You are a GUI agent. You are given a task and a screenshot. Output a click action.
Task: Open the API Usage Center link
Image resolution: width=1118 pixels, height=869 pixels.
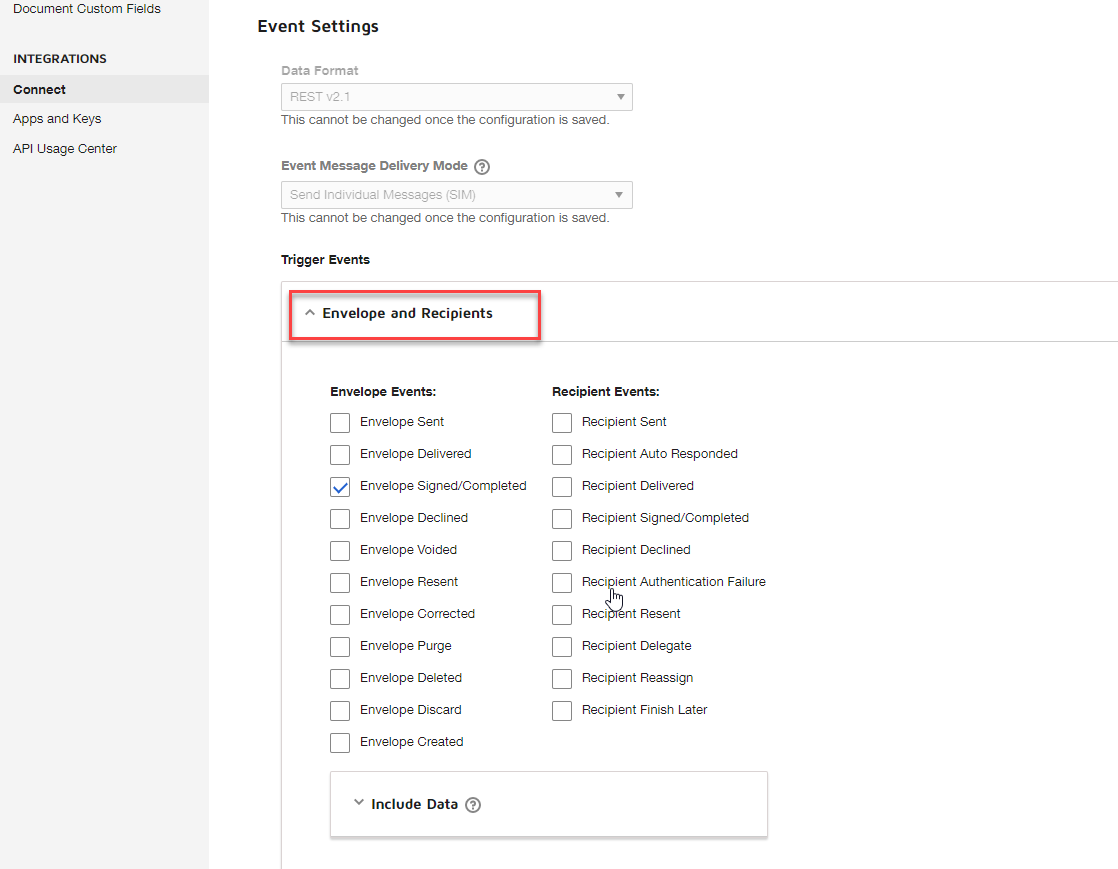(65, 149)
